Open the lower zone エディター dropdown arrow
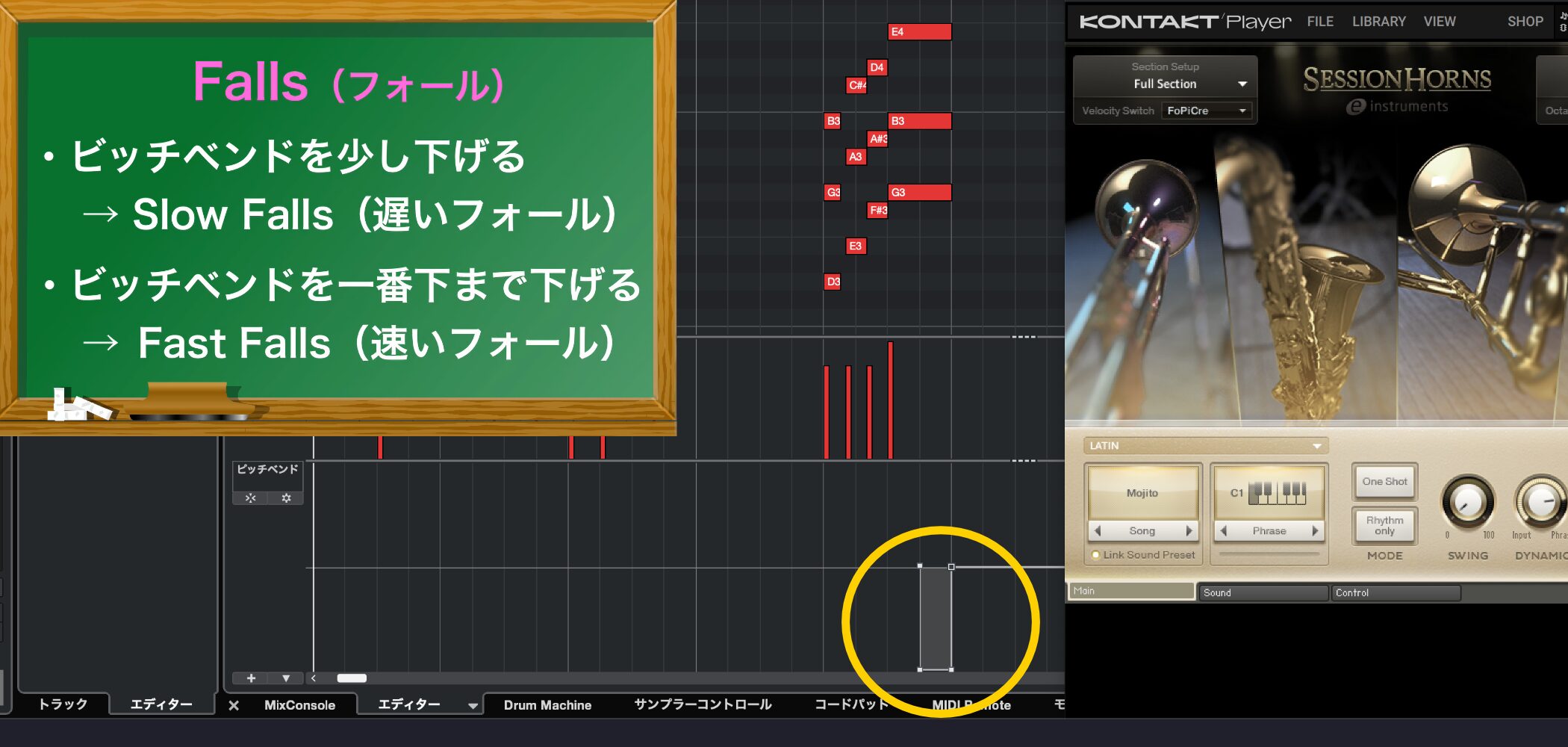1568x747 pixels. point(473,706)
